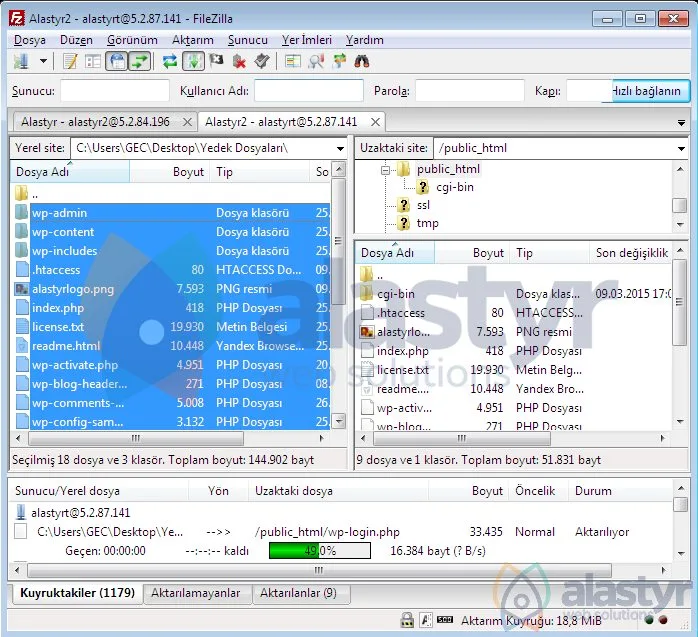Focus the Kullanıcı Adı input field
The image size is (698, 637).
[x=309, y=91]
